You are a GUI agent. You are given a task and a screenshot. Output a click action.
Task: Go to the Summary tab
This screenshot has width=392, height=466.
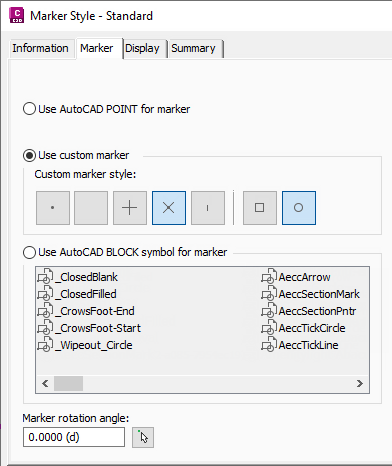click(x=194, y=48)
